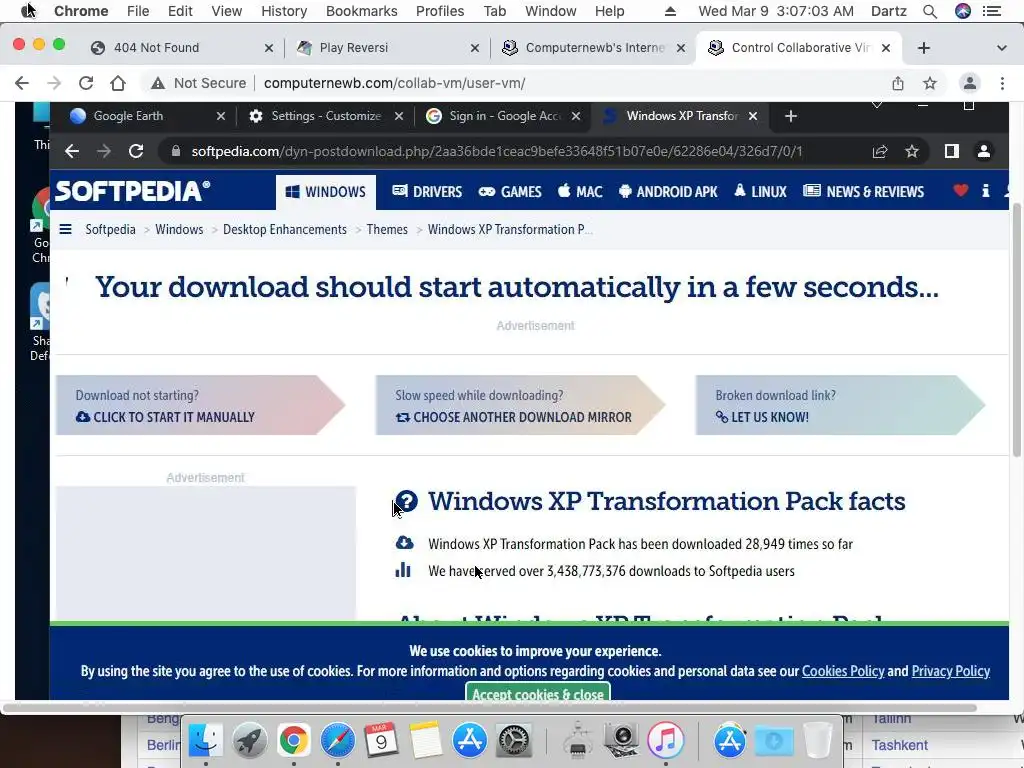1024x768 pixels.
Task: Open the Profiles menu
Action: point(440,11)
